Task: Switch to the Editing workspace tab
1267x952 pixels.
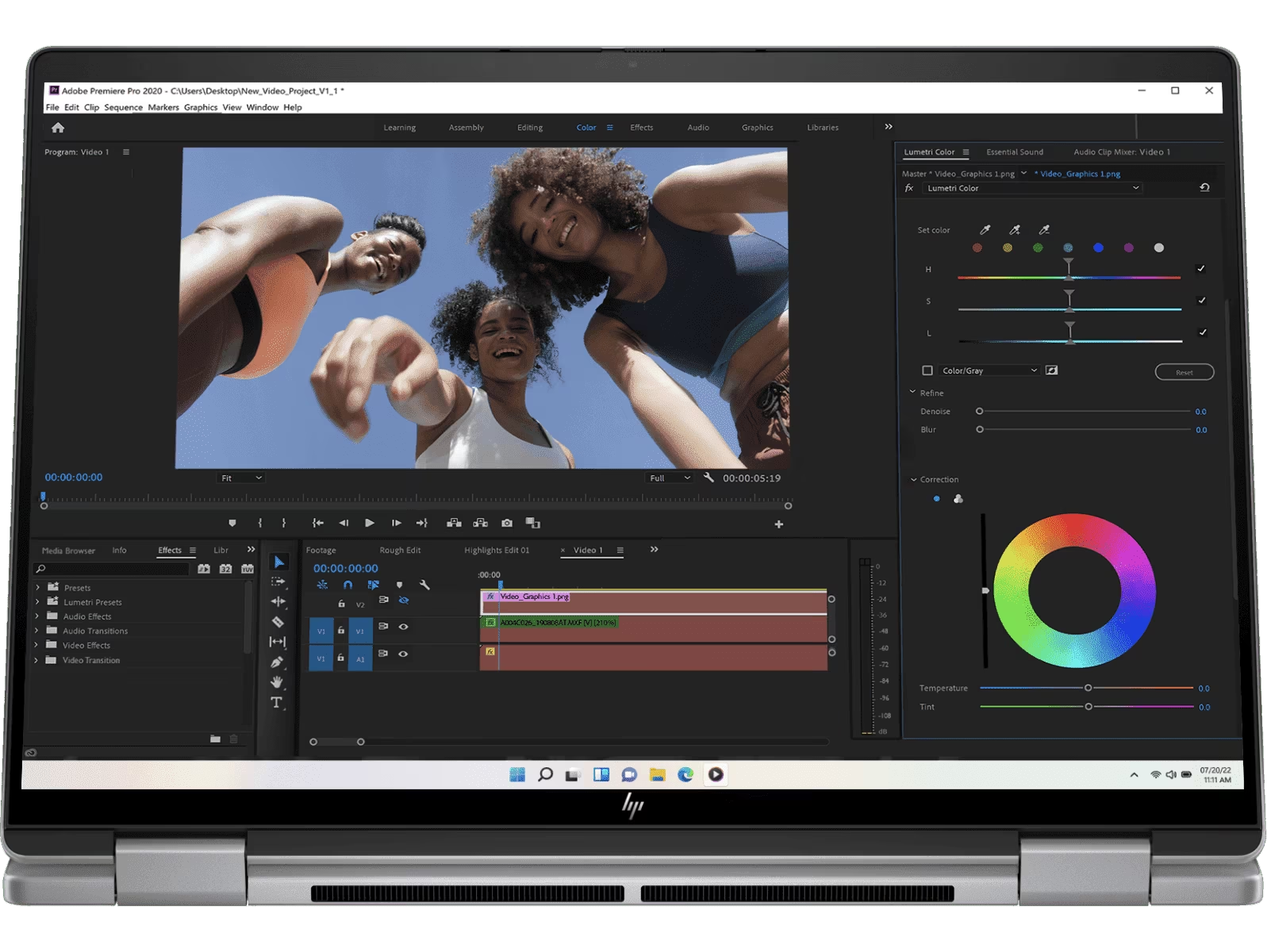Action: [530, 128]
